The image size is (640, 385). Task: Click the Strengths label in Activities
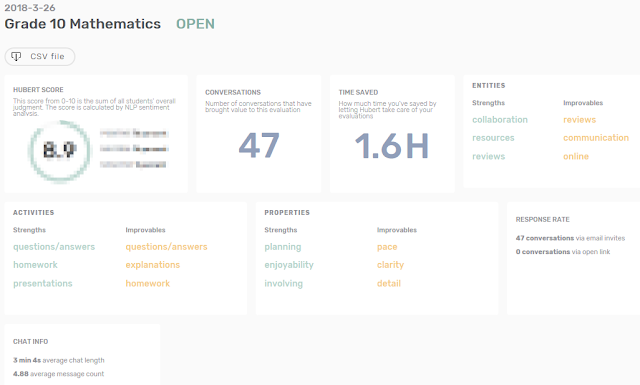point(29,230)
